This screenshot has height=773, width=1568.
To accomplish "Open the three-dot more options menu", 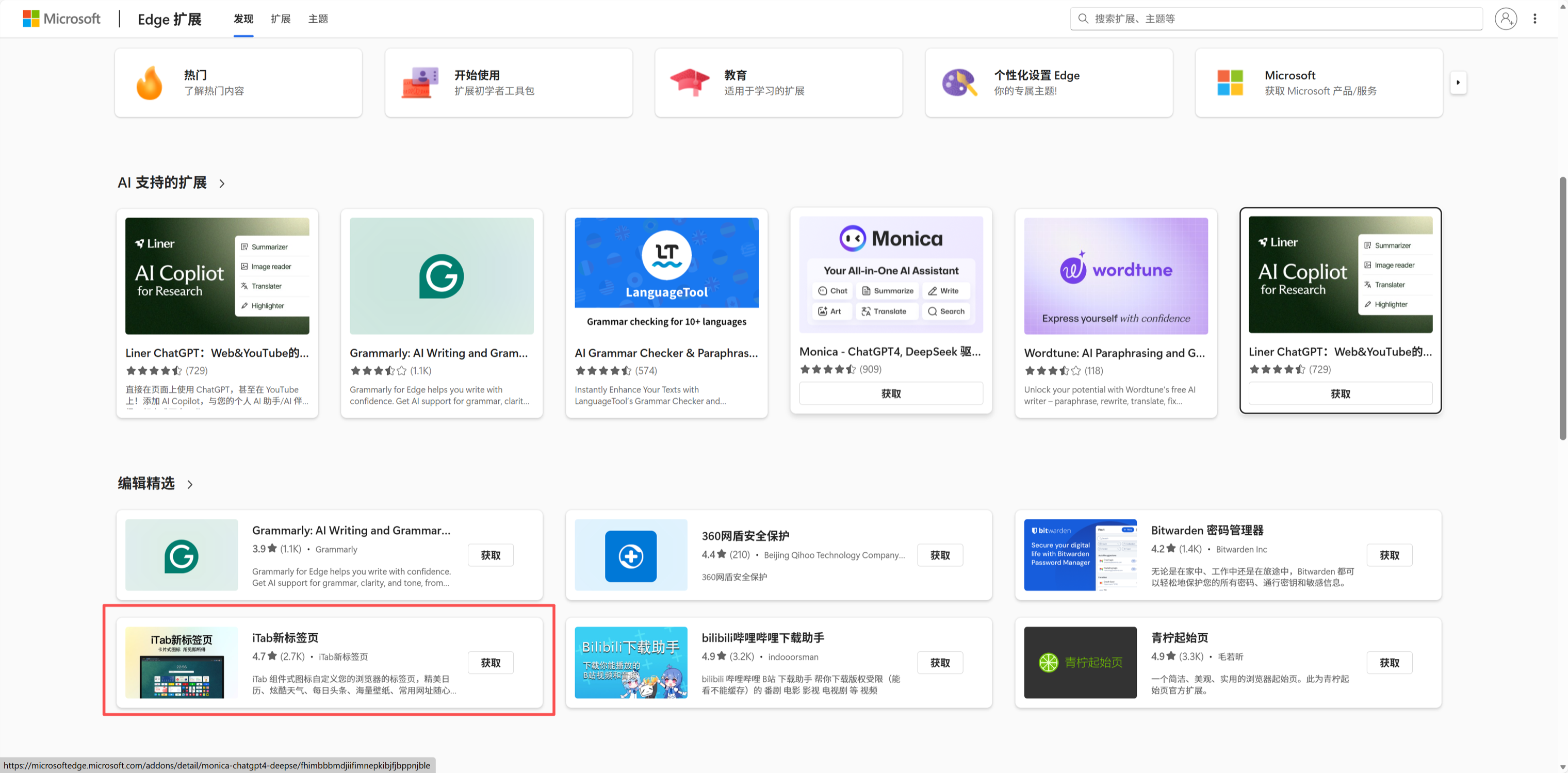I will (x=1534, y=19).
